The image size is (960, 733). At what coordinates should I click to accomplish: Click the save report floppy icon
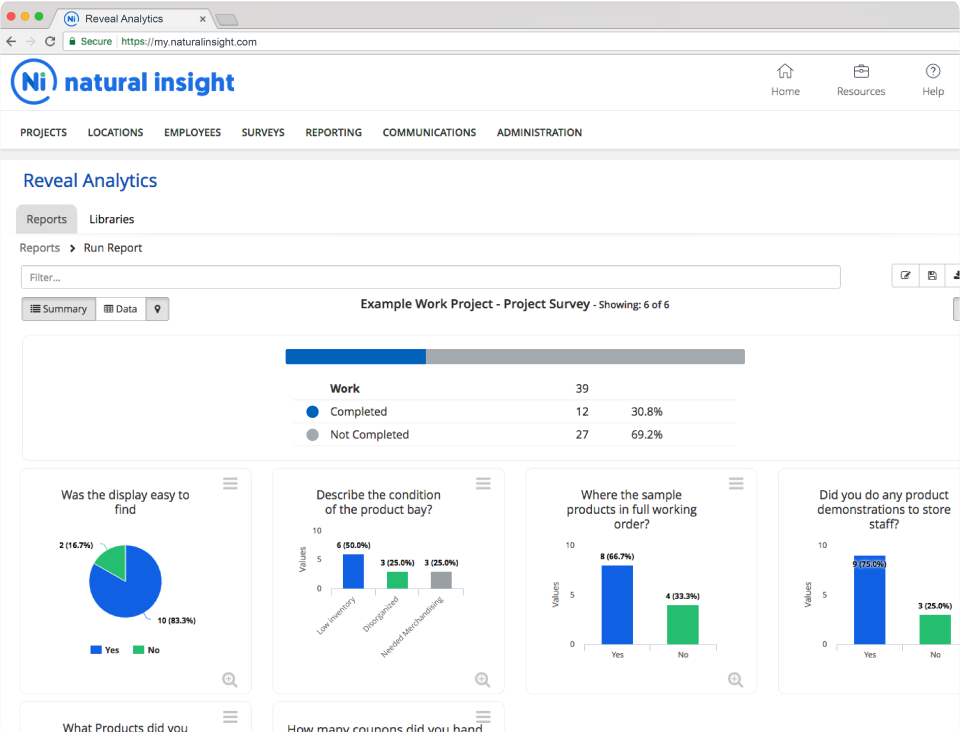pyautogui.click(x=932, y=276)
